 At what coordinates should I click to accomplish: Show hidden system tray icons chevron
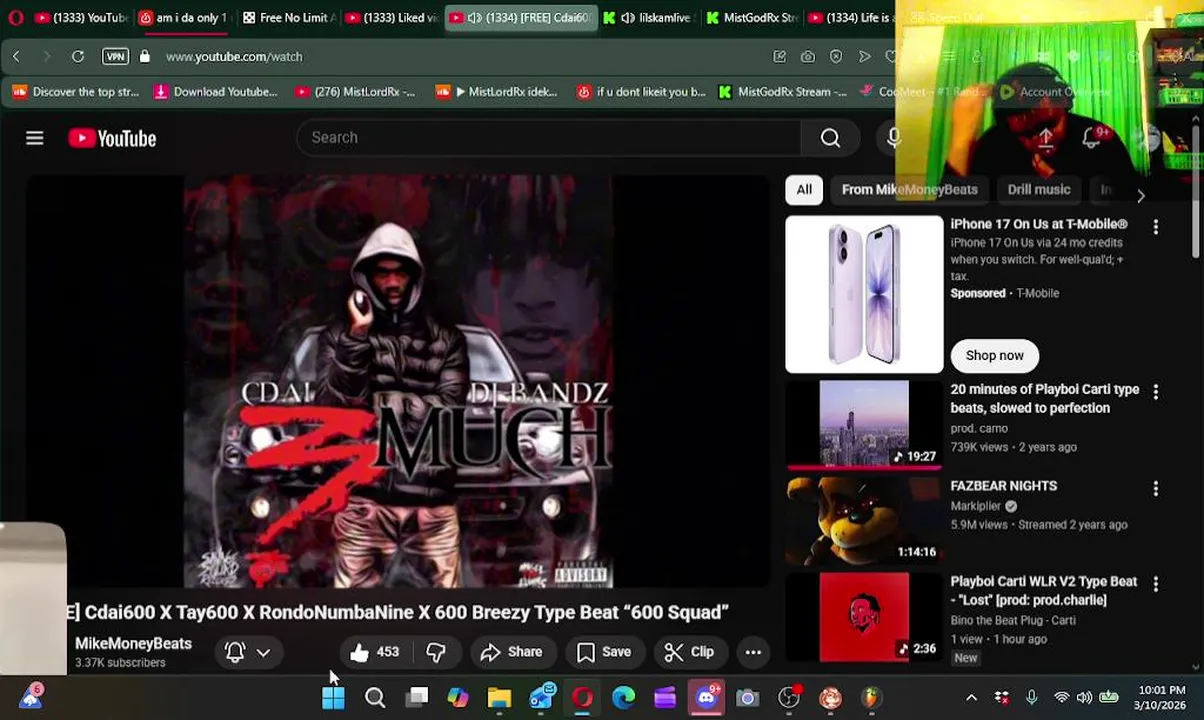pos(970,698)
